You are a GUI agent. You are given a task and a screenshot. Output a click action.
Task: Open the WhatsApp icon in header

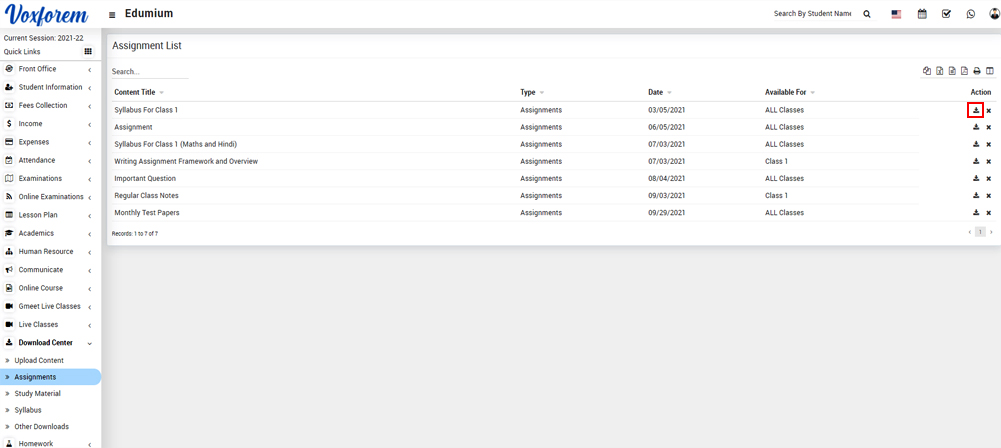pos(970,14)
